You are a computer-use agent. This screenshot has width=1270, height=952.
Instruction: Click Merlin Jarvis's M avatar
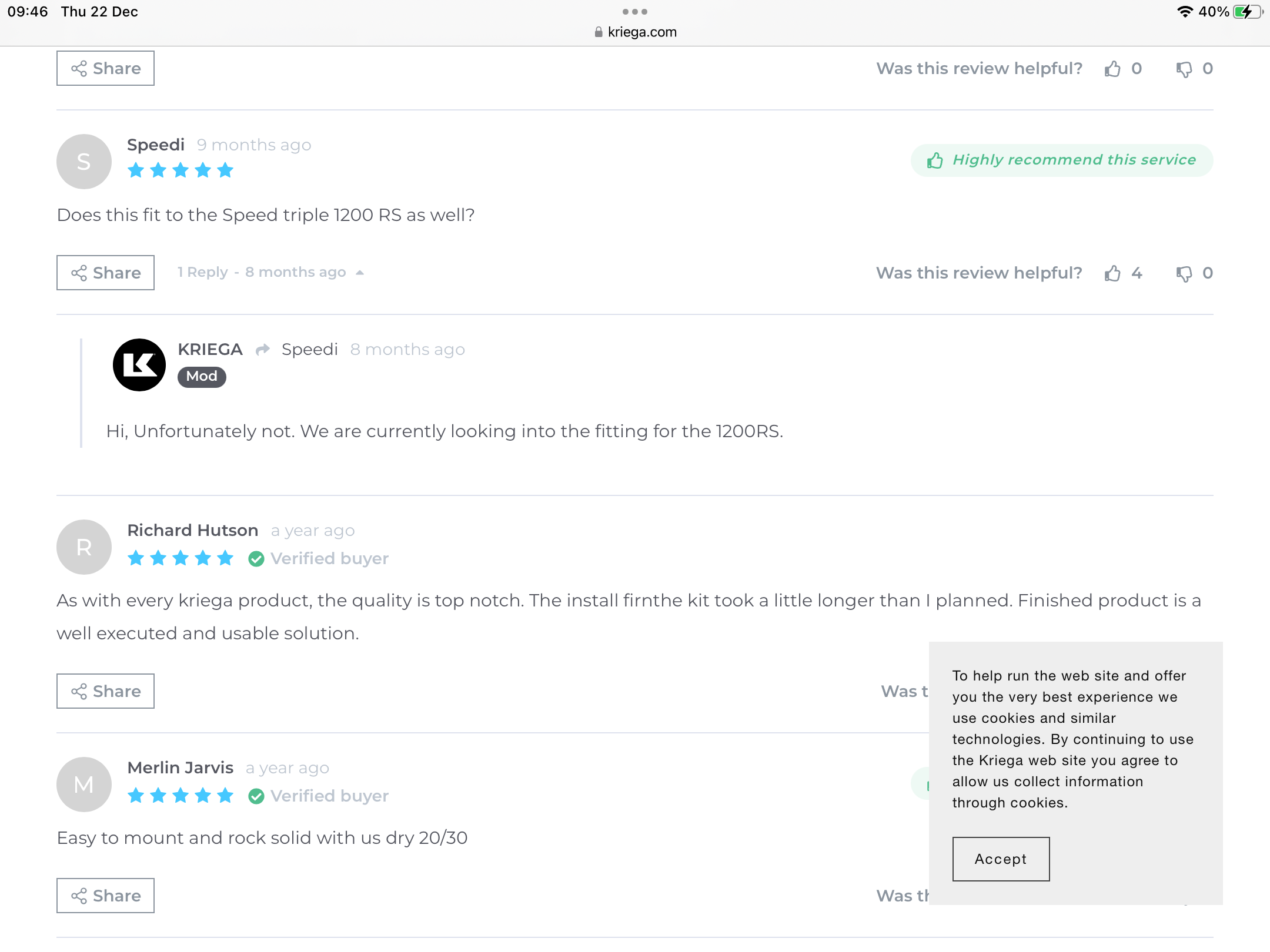(x=84, y=785)
